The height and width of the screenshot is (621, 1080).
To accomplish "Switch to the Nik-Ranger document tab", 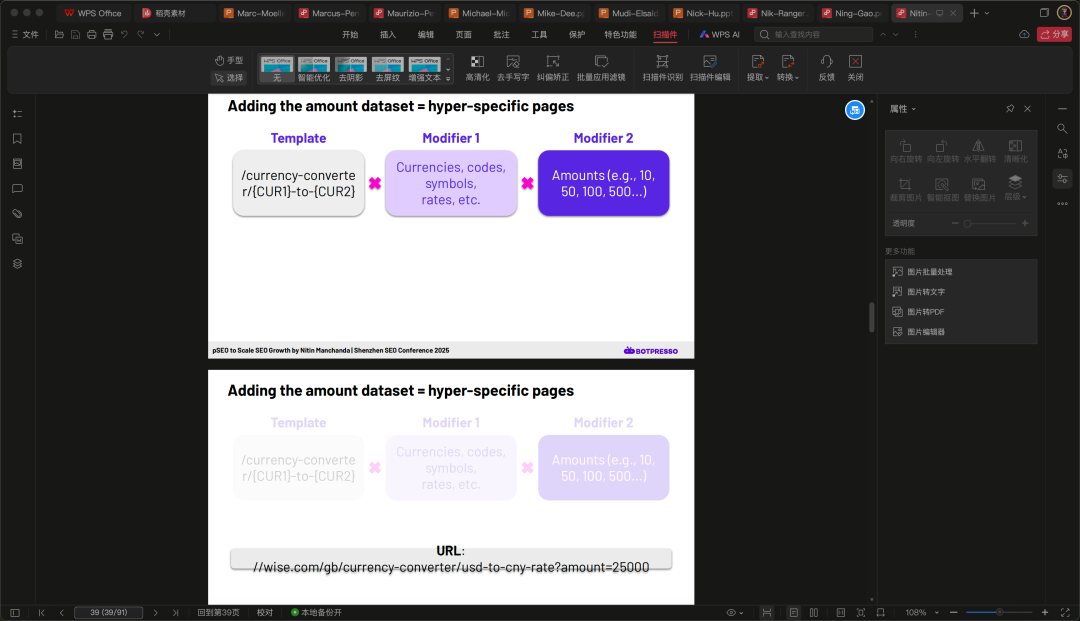I will click(776, 13).
